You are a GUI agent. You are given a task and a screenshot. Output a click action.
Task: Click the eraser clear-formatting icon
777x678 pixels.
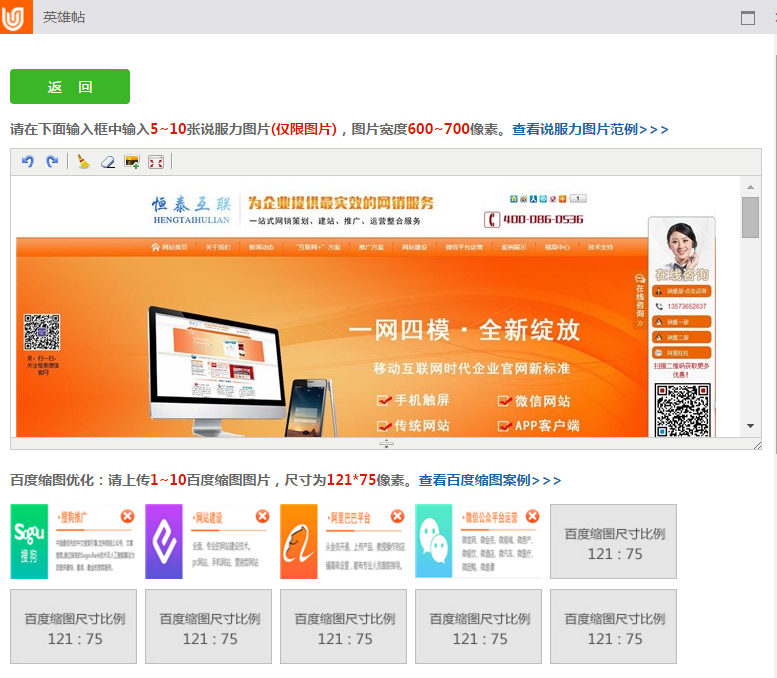pyautogui.click(x=108, y=161)
